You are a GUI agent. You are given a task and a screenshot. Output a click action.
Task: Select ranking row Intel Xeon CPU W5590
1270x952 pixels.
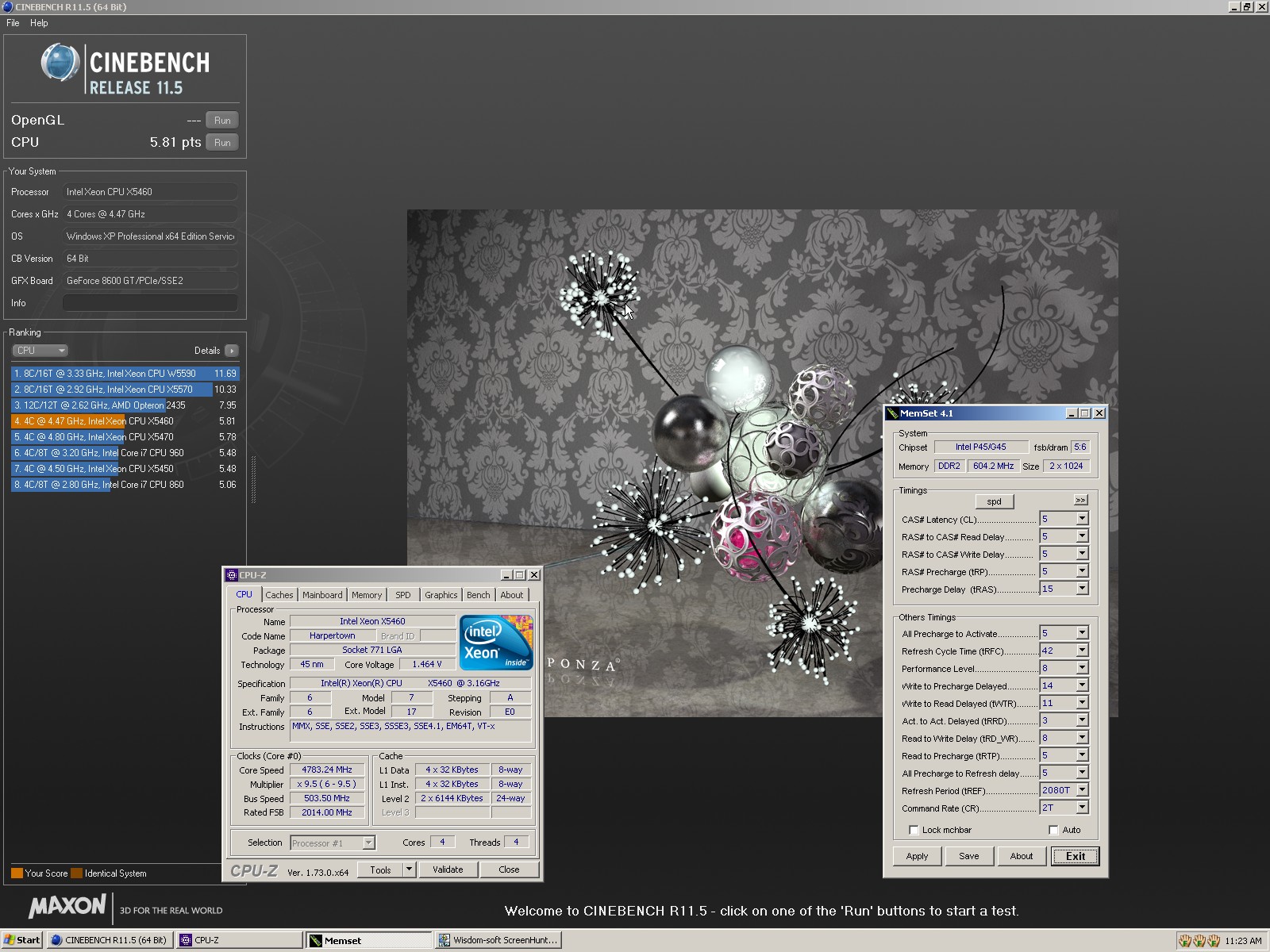(125, 374)
